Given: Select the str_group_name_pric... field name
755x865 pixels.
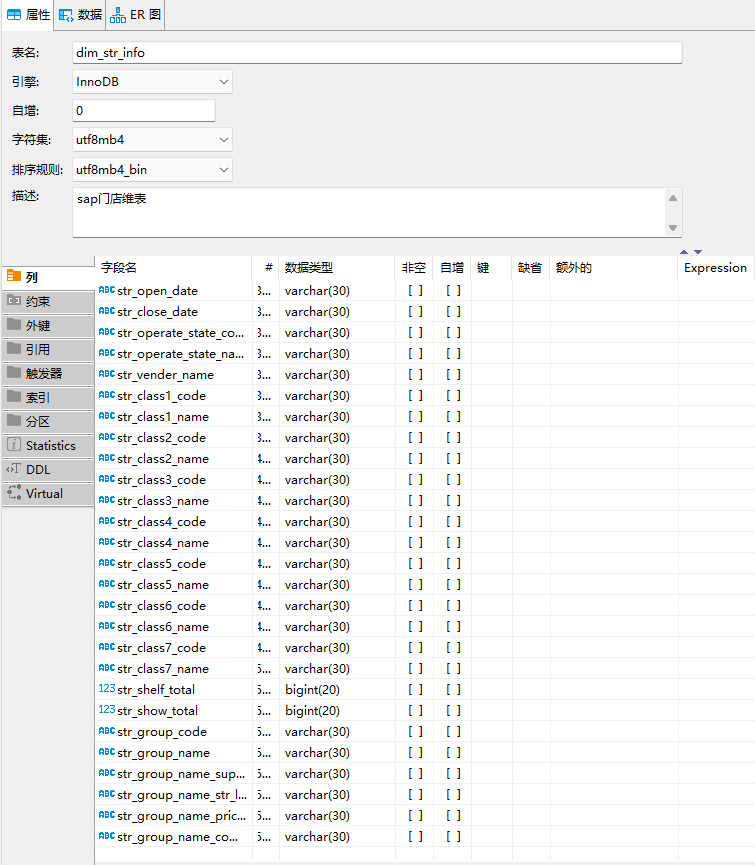Looking at the screenshot, I should 181,815.
